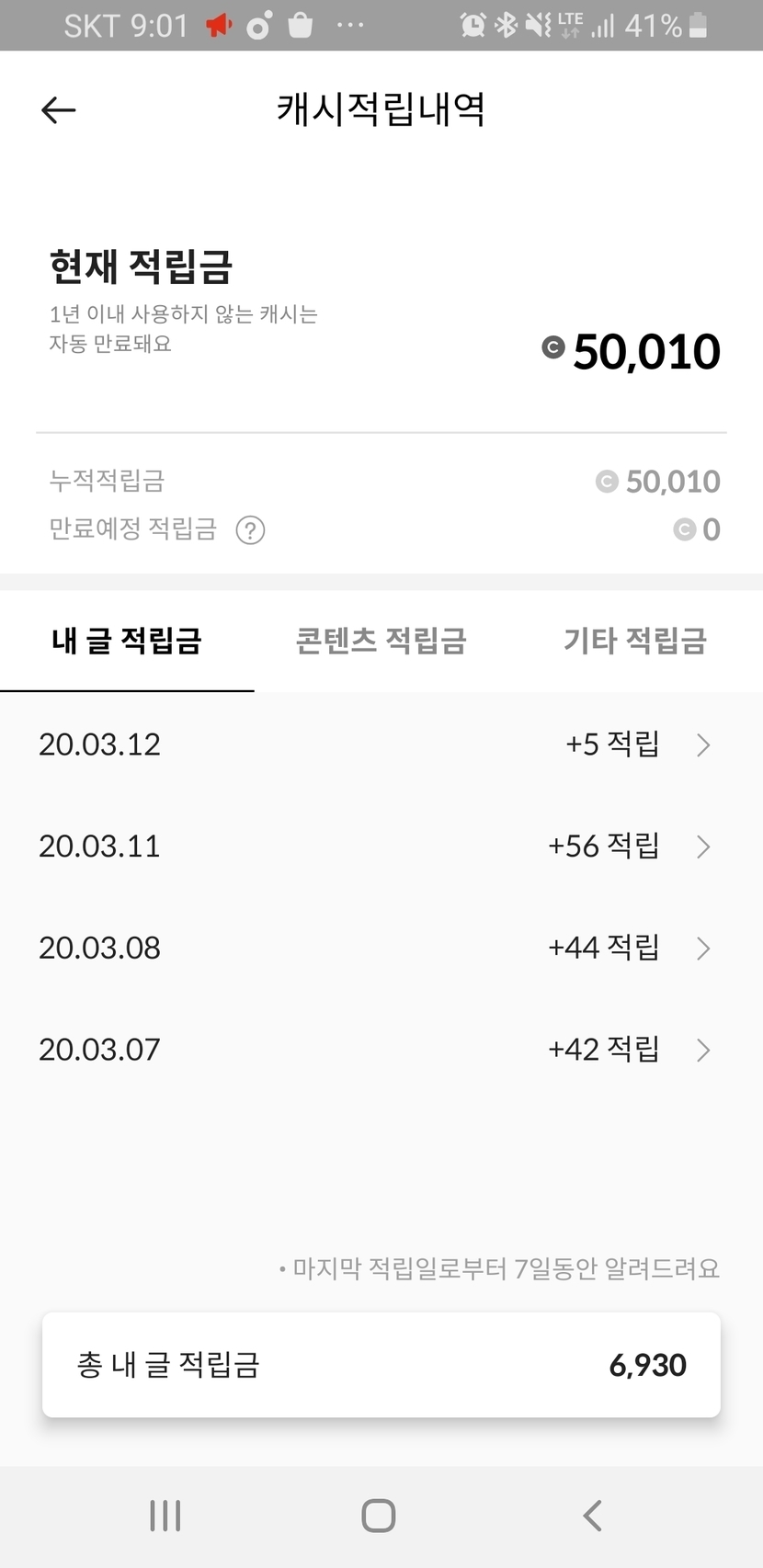The height and width of the screenshot is (1568, 763).
Task: Expand the 20.03.12 entry chevron
Action: pos(703,744)
